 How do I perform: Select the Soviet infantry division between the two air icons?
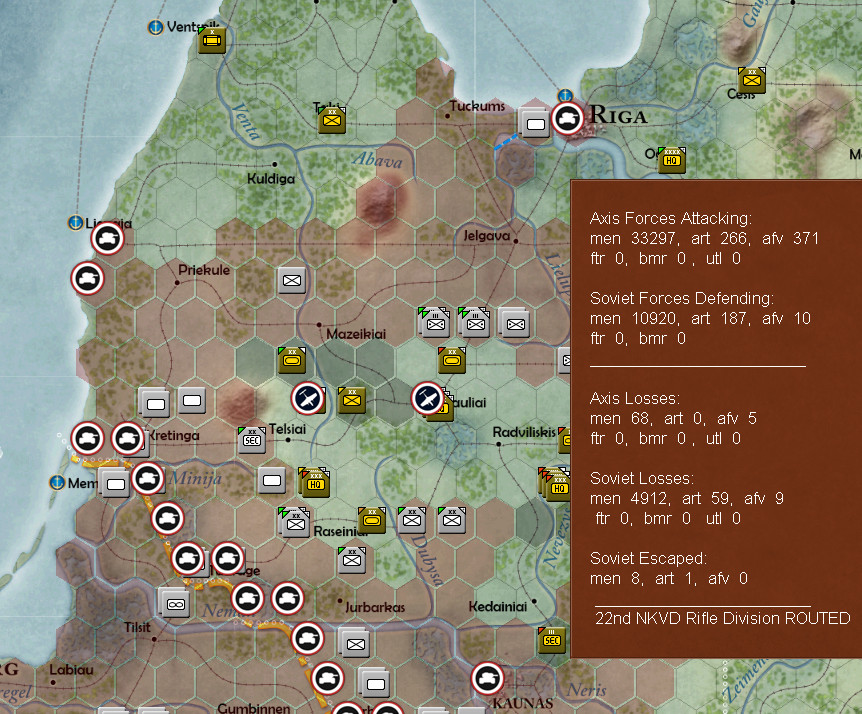tap(352, 400)
